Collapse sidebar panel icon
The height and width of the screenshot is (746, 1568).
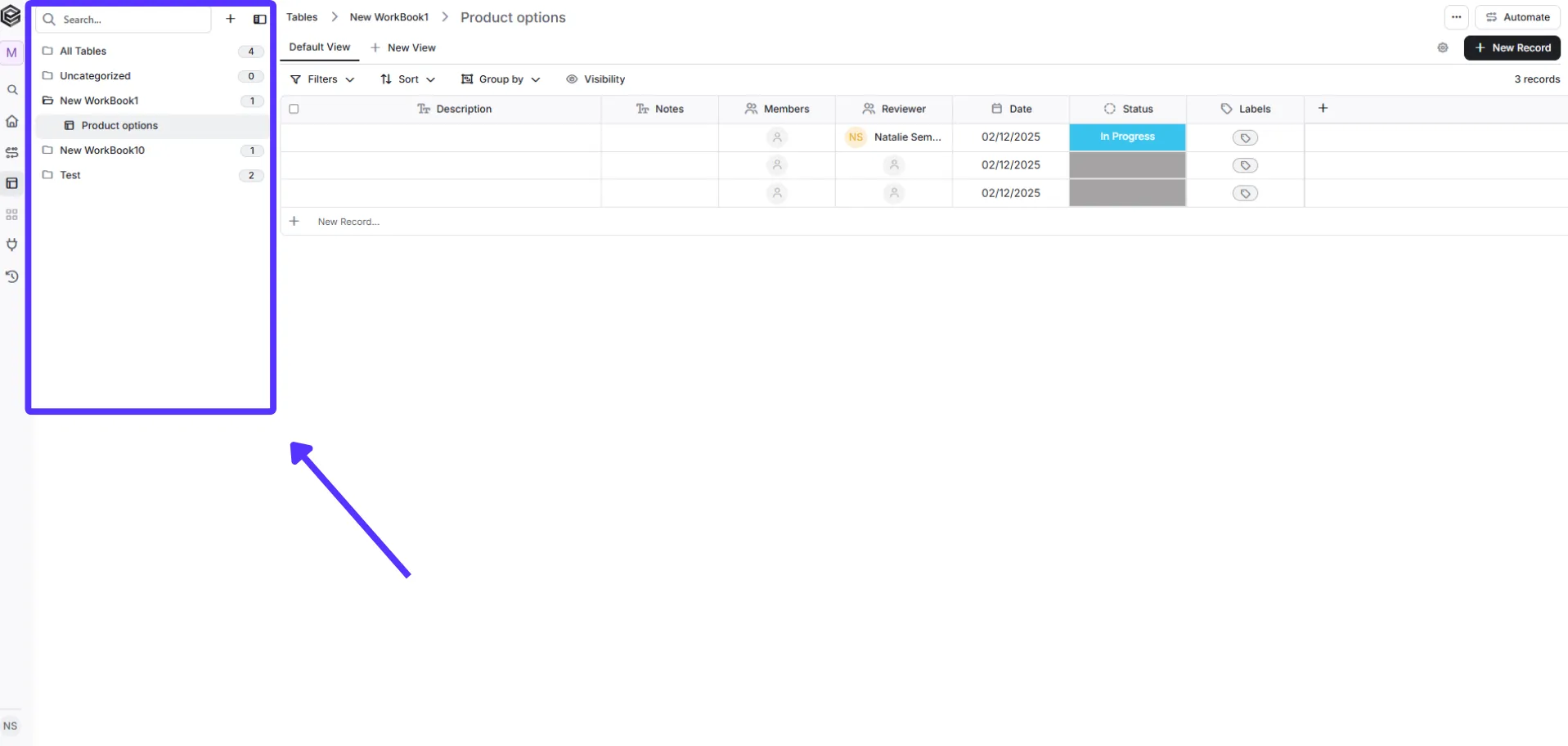point(260,19)
